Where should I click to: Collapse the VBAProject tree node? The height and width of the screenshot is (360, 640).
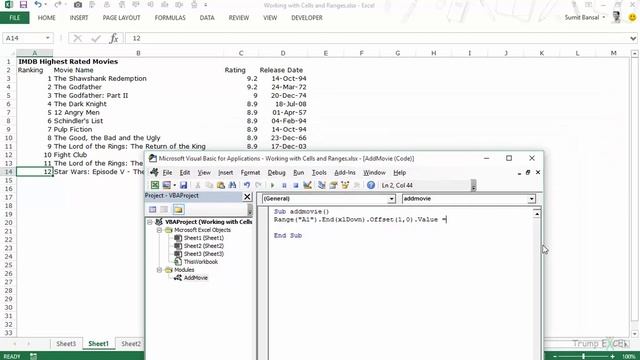tap(150, 222)
